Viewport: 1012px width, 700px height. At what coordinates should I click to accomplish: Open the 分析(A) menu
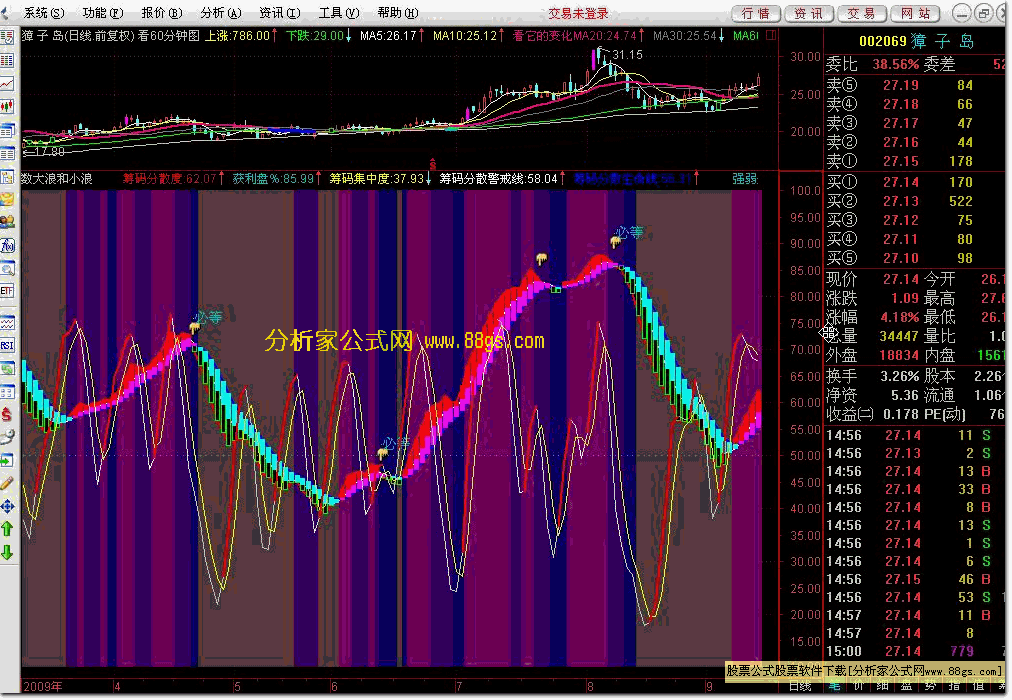220,13
